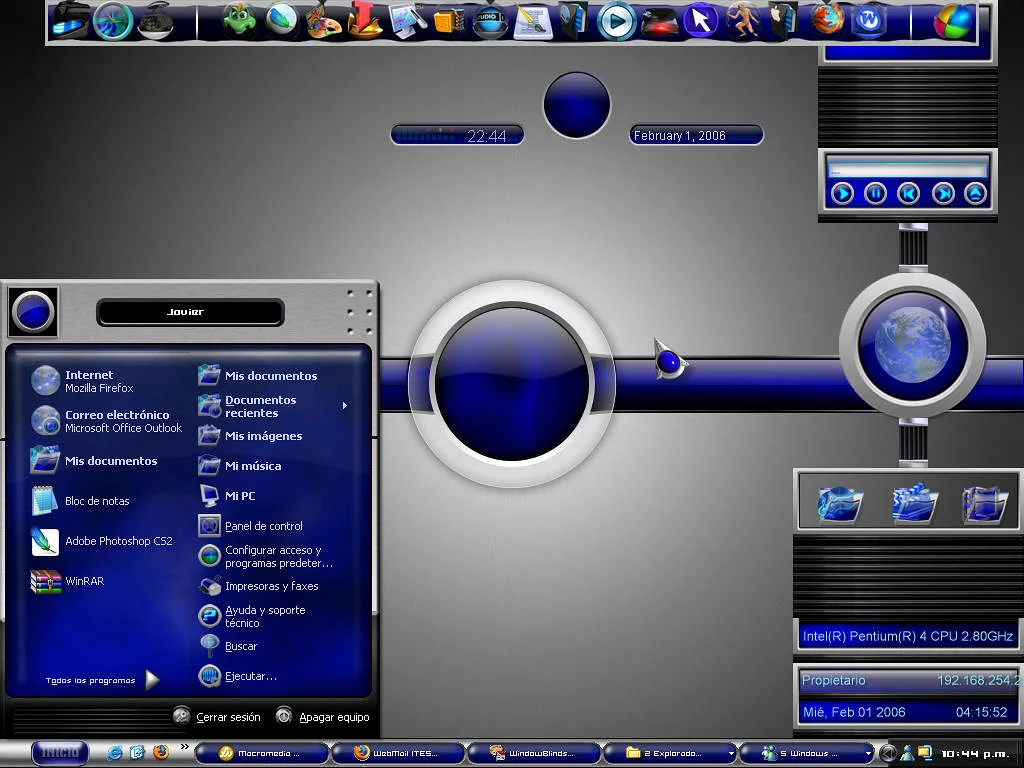Click the media player track display field

tap(907, 168)
